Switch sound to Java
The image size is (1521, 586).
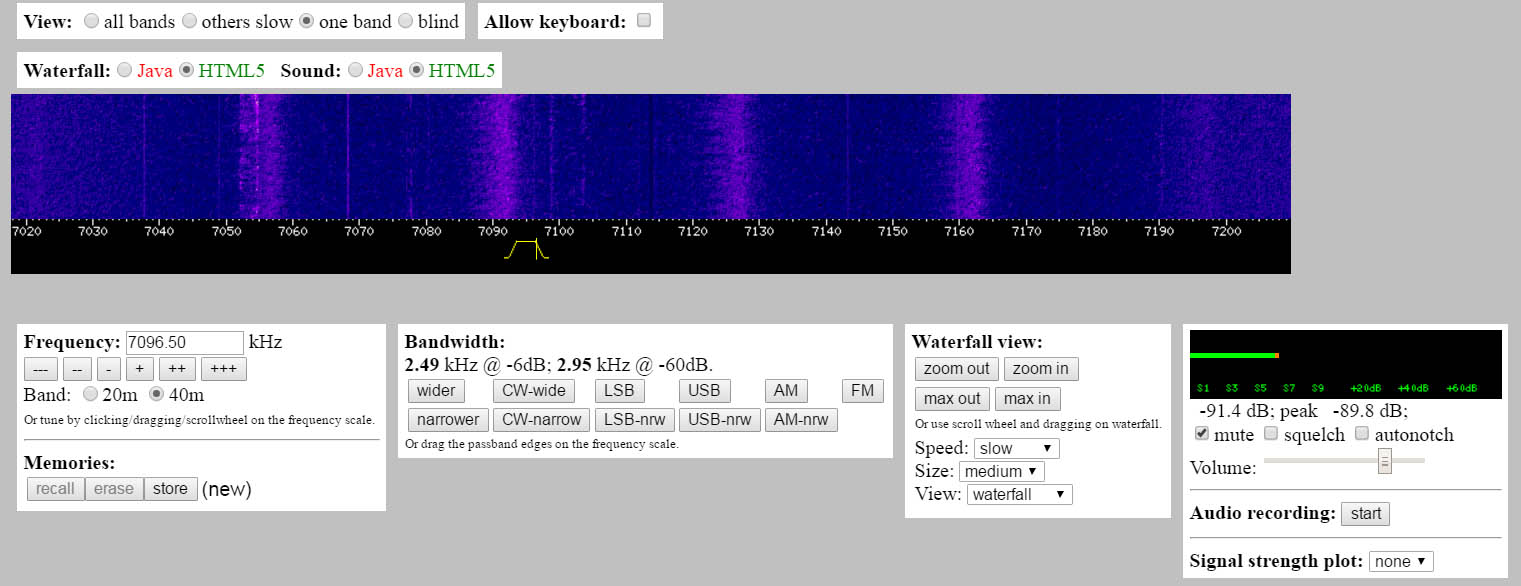pos(355,70)
